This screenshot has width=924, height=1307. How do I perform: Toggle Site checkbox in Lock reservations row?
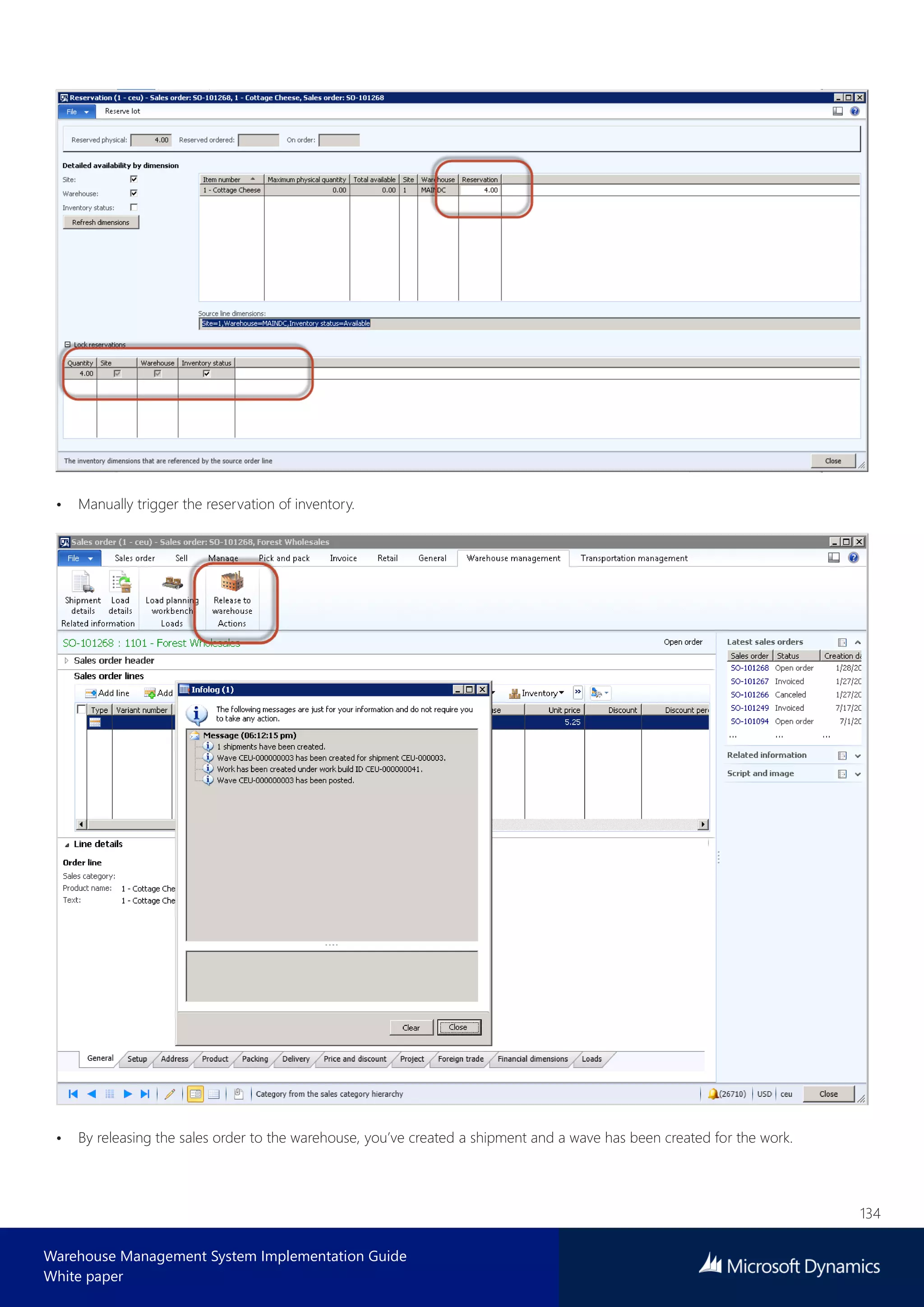[x=117, y=373]
